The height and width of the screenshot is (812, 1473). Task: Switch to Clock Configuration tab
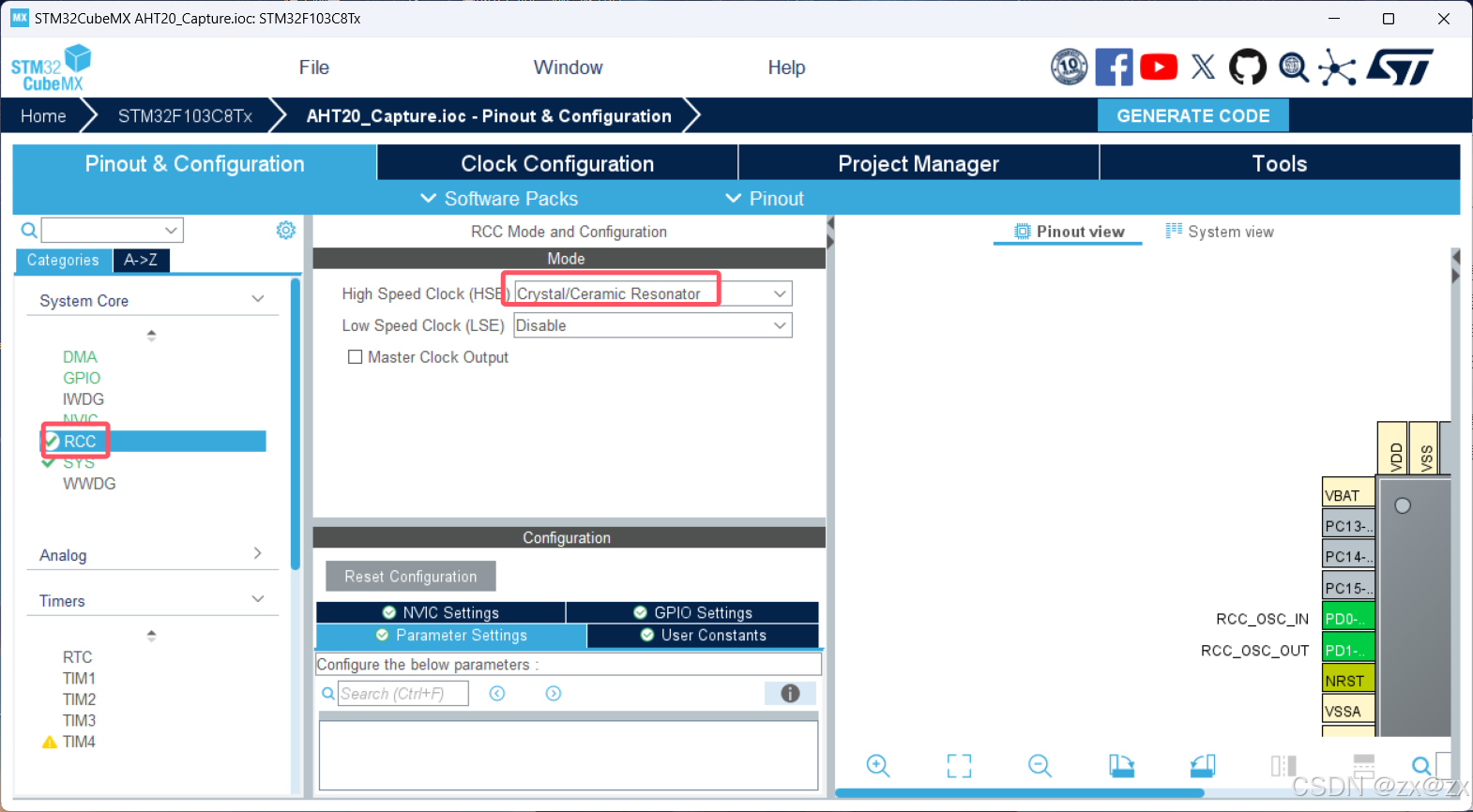(x=557, y=163)
